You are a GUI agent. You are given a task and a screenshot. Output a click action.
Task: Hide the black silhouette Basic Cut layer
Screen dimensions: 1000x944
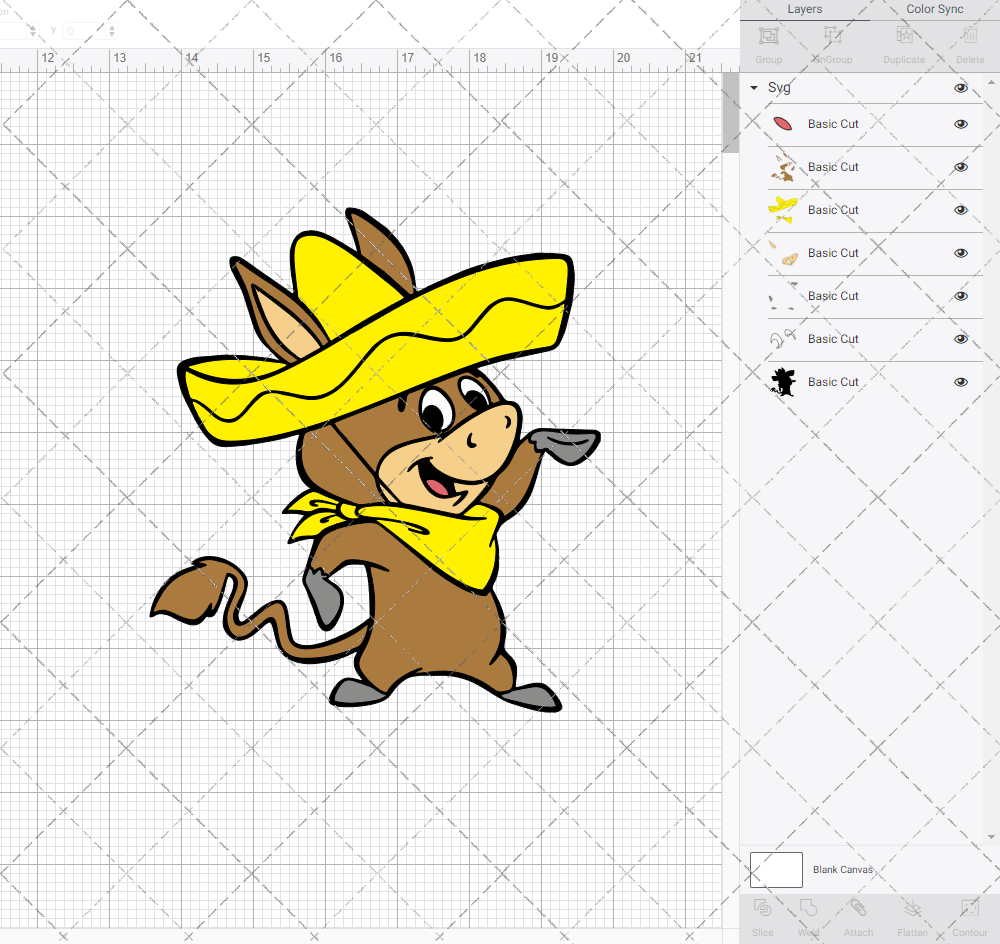960,382
